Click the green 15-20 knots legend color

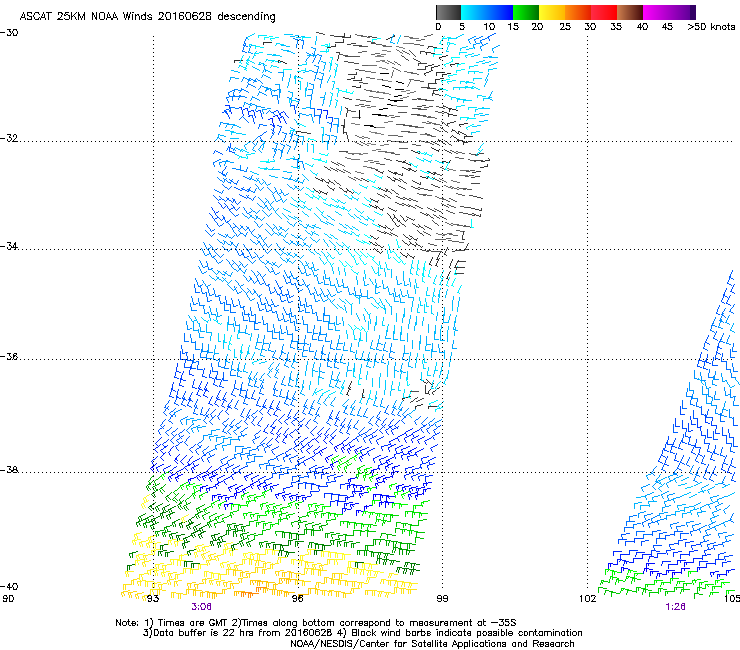coord(526,12)
